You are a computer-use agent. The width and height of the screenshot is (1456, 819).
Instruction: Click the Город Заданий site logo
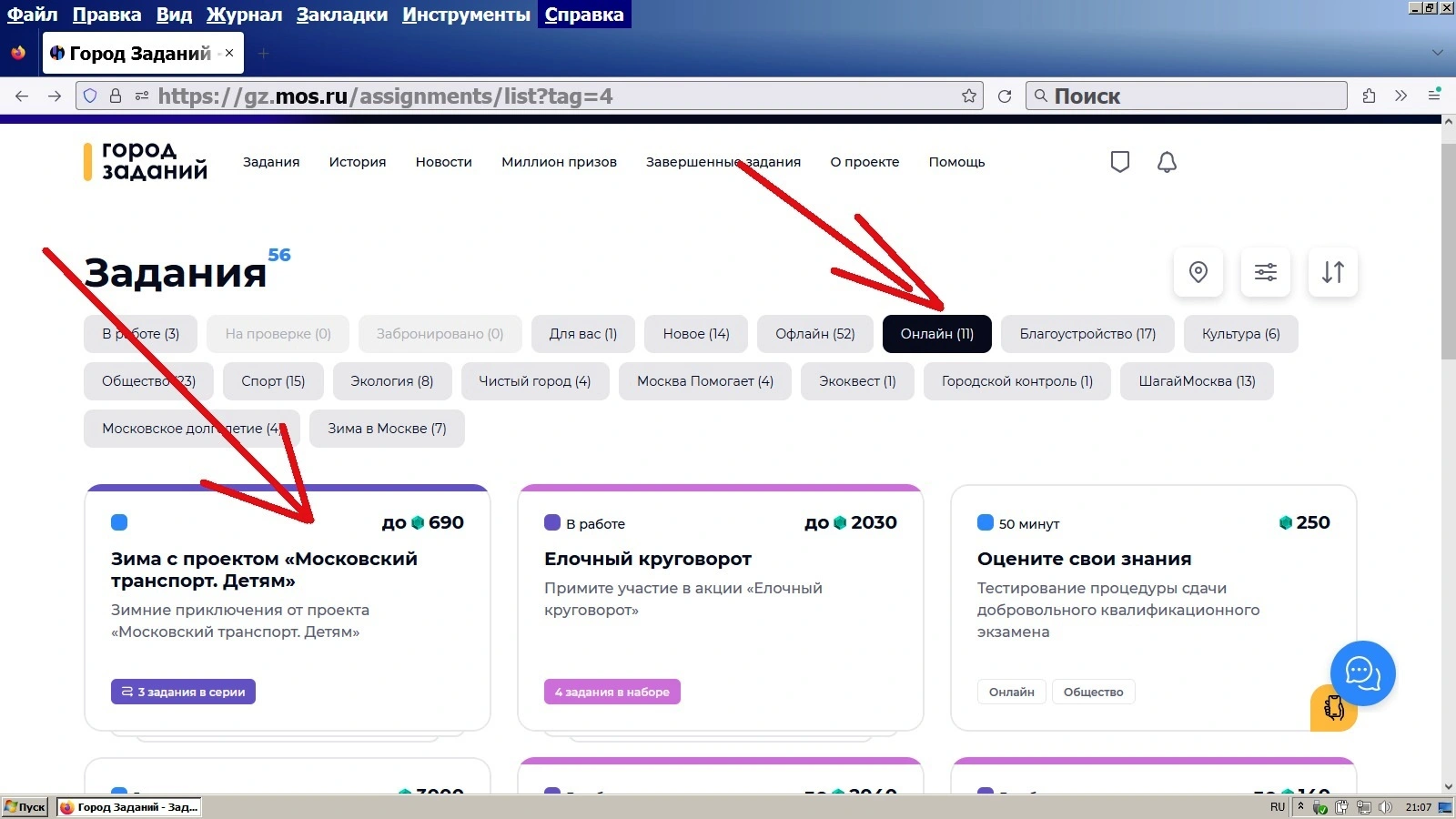tap(146, 161)
